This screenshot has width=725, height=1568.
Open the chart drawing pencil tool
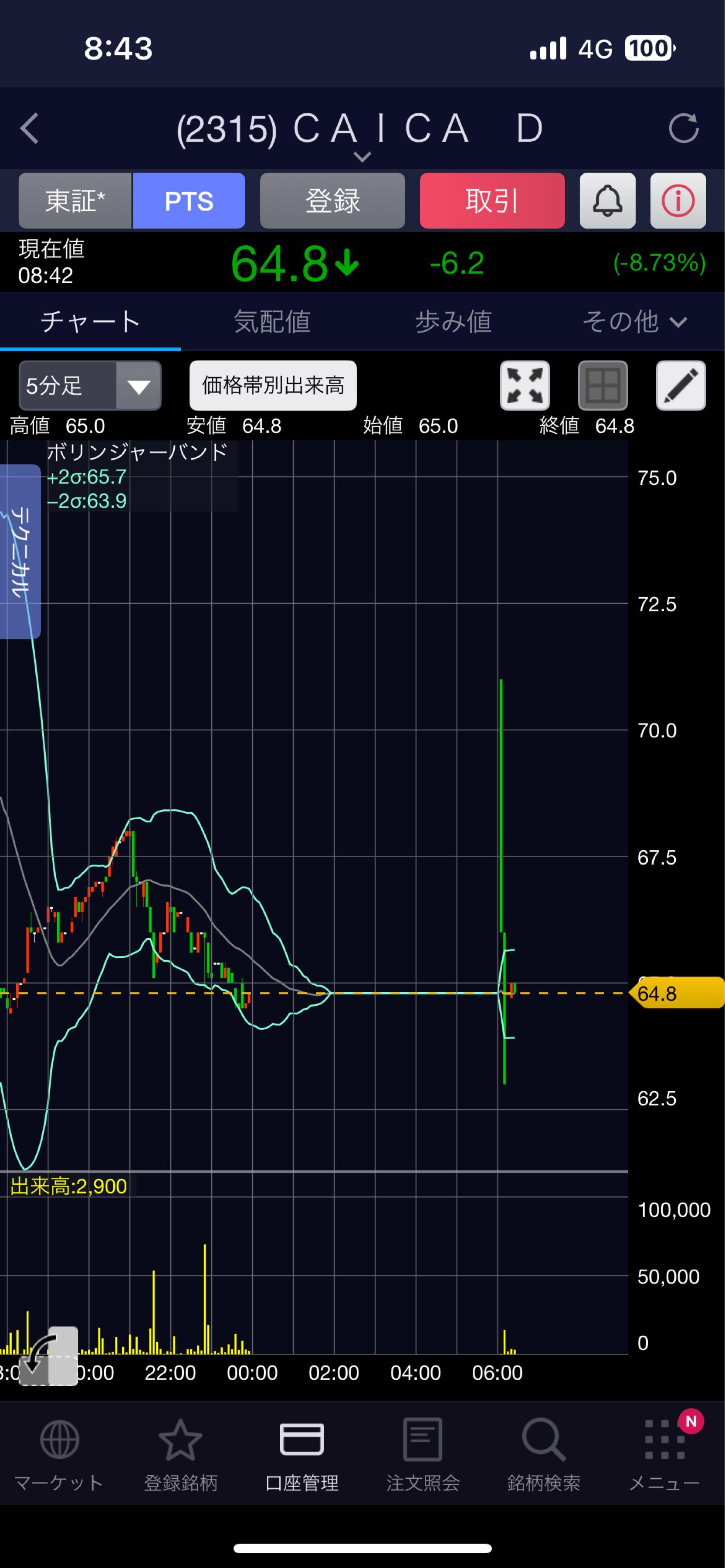(x=681, y=386)
